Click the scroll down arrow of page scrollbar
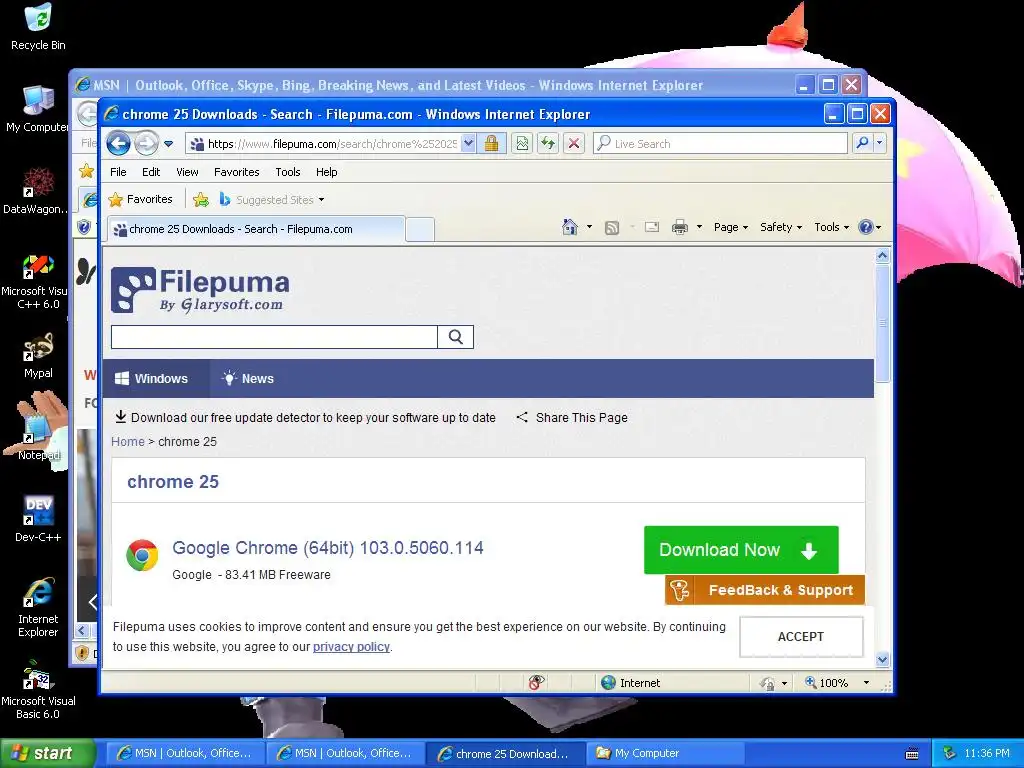The image size is (1024, 768). click(882, 660)
